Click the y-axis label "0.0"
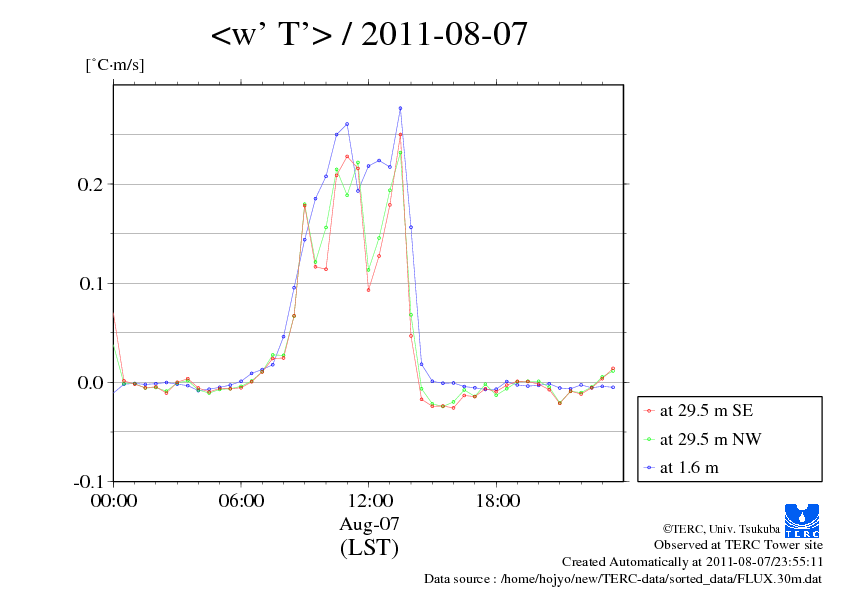 tap(90, 382)
